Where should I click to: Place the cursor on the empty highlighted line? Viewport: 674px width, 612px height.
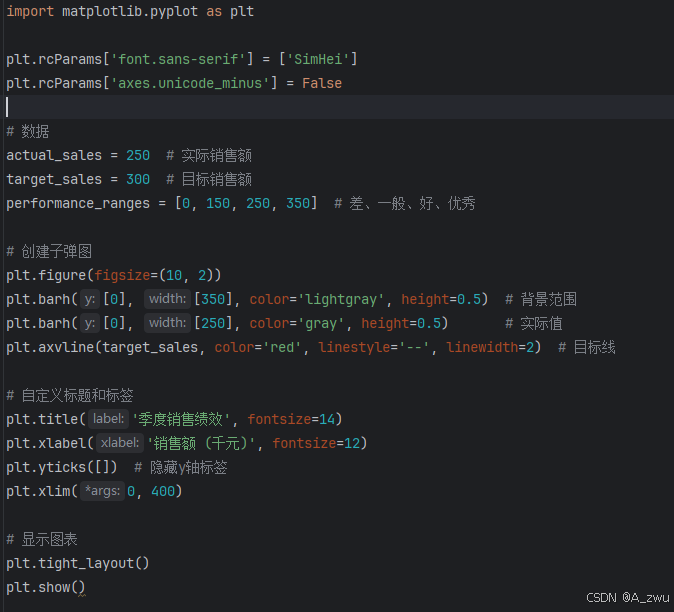click(x=337, y=107)
